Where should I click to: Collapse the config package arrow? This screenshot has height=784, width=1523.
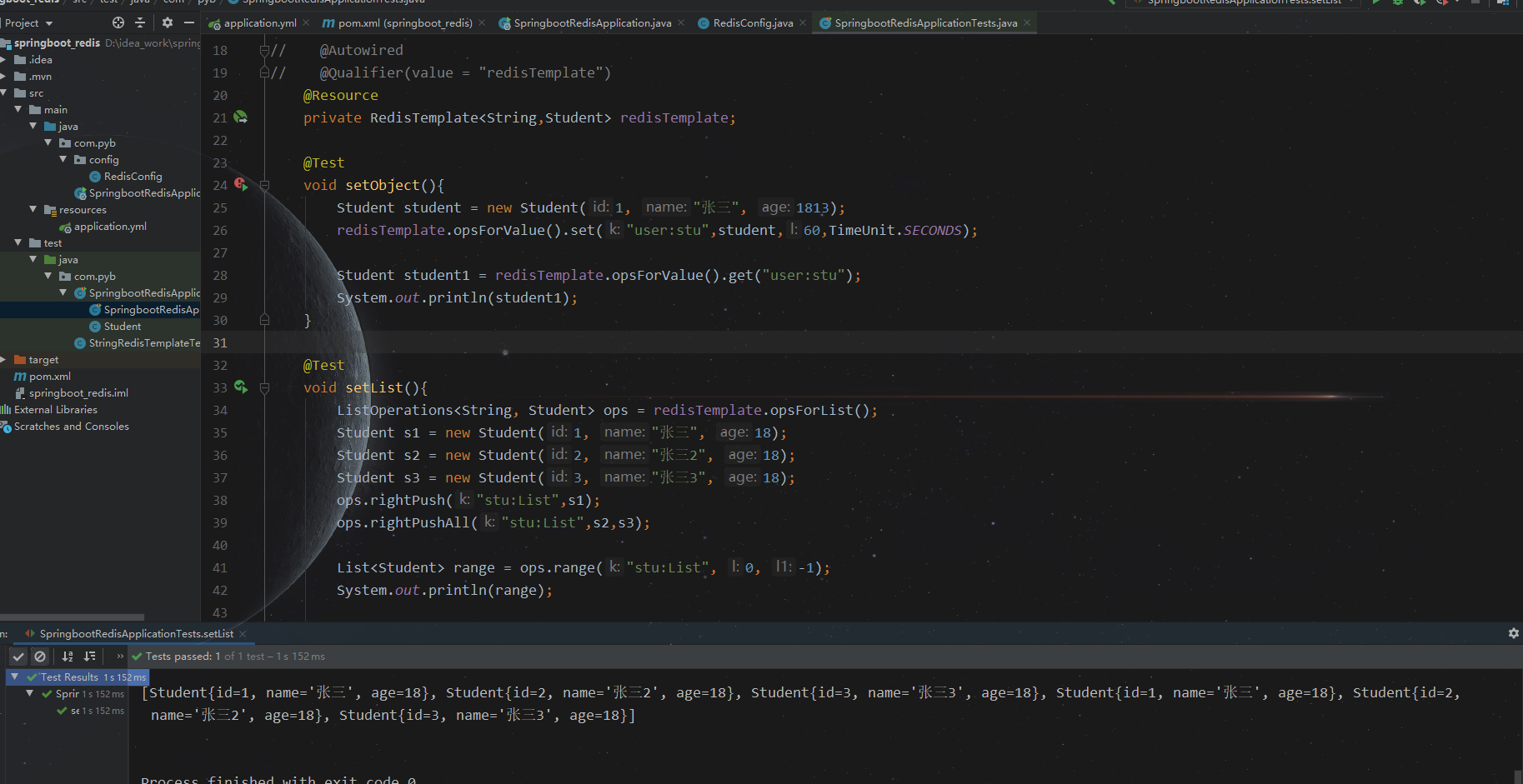63,159
